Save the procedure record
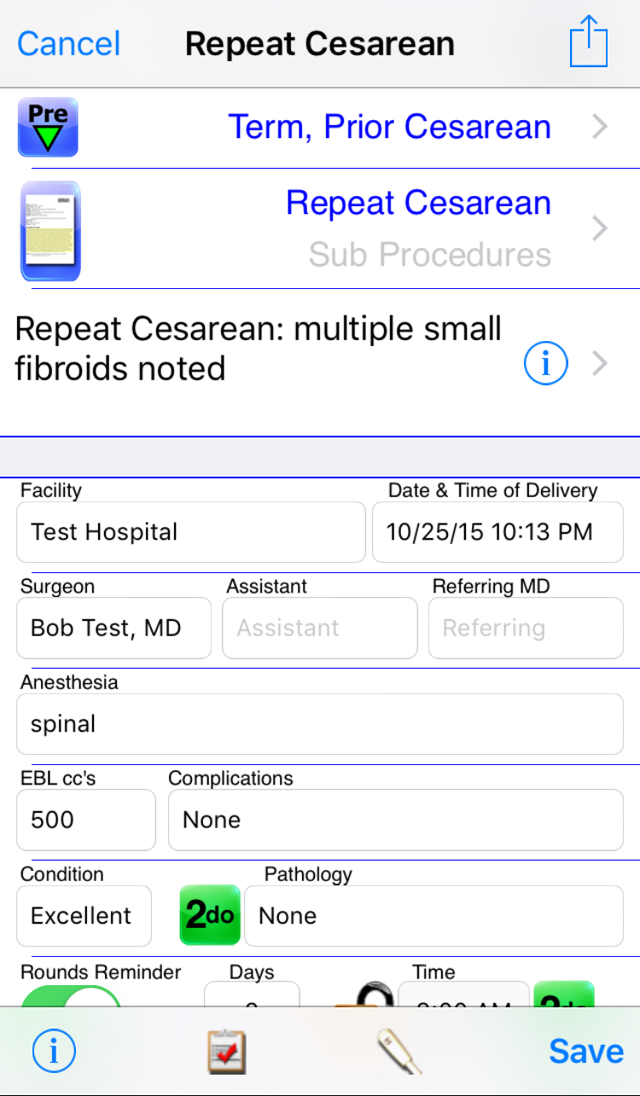 click(x=586, y=1051)
